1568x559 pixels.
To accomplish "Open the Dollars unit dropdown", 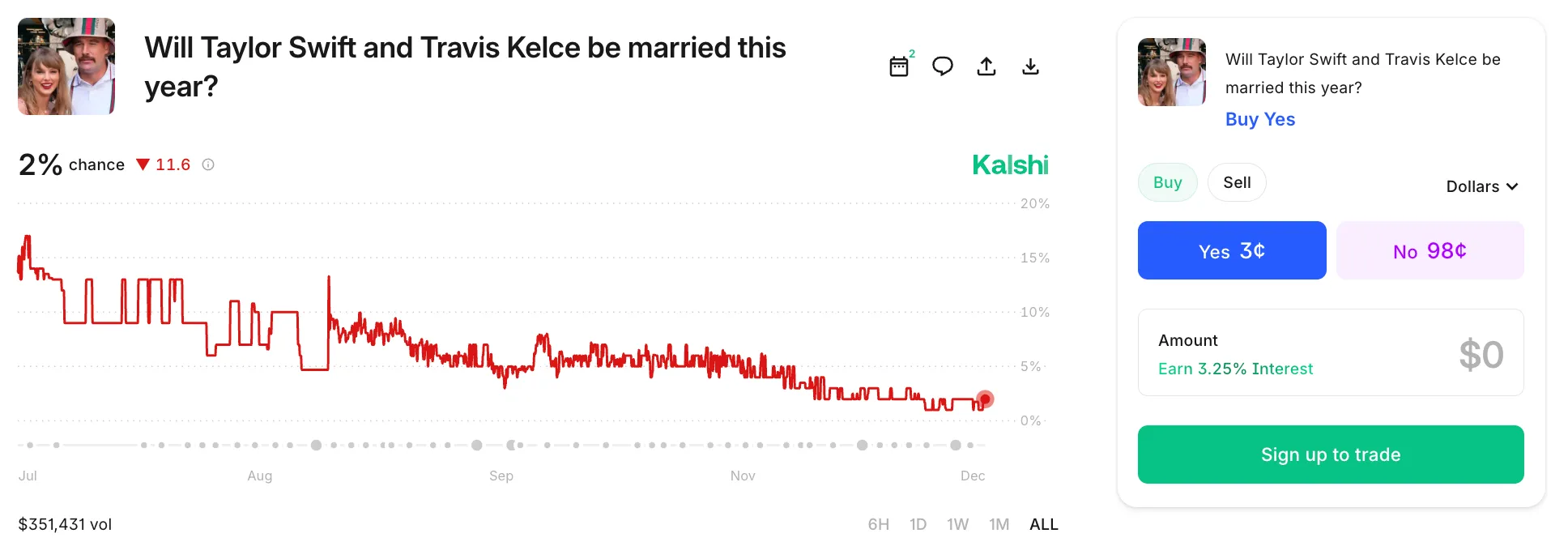I will [x=1481, y=186].
